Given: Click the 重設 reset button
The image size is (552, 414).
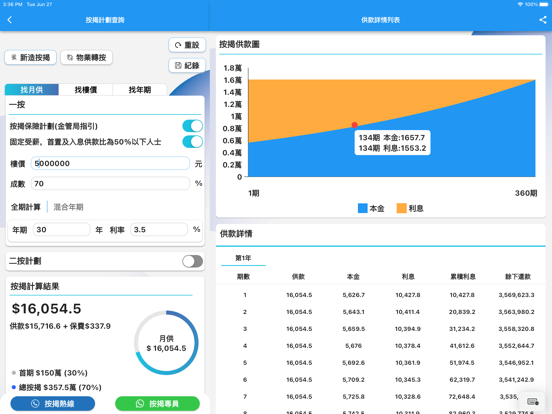Looking at the screenshot, I should coord(187,45).
